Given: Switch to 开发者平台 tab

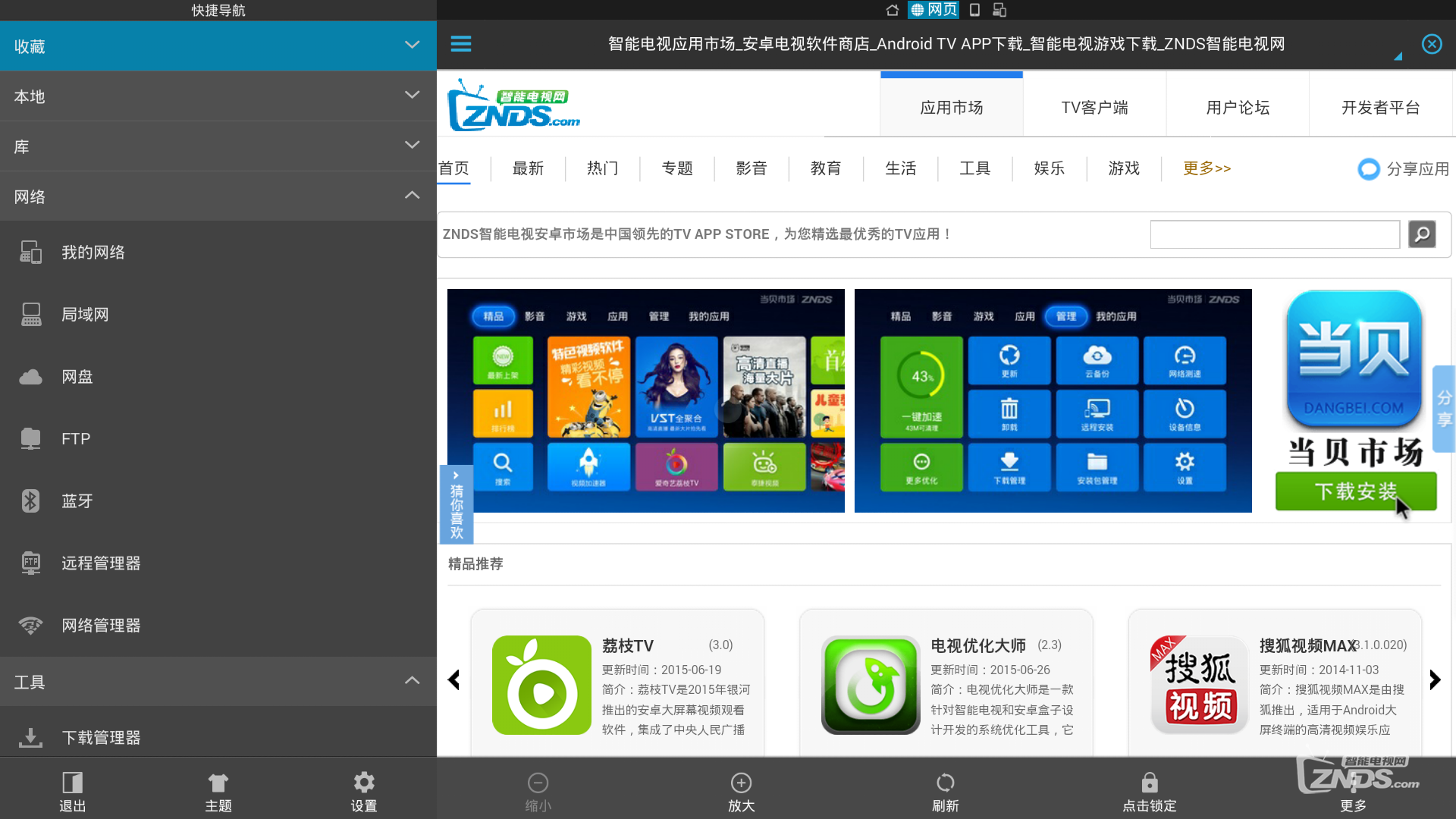Looking at the screenshot, I should pos(1381,107).
